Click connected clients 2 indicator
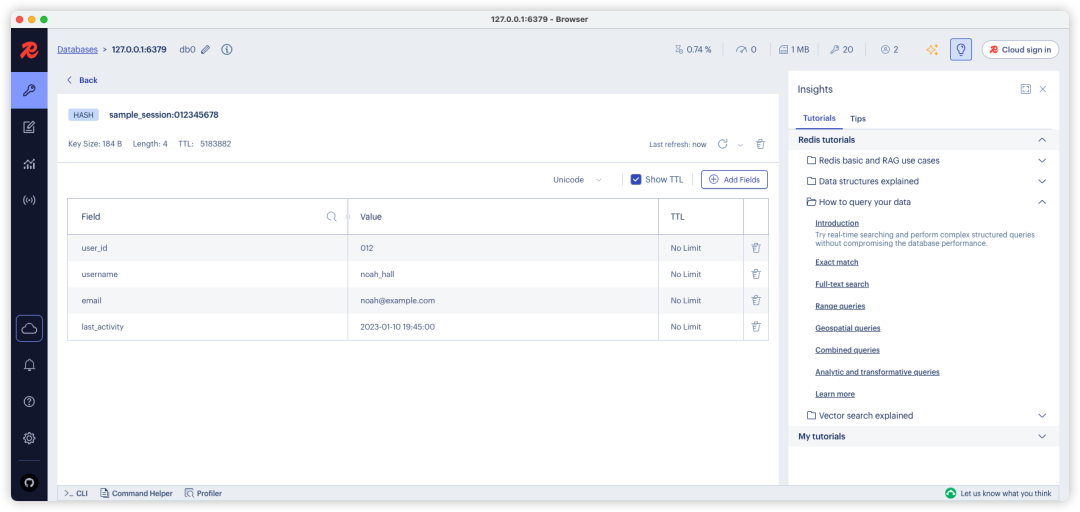The width and height of the screenshot is (1080, 512). tap(889, 50)
